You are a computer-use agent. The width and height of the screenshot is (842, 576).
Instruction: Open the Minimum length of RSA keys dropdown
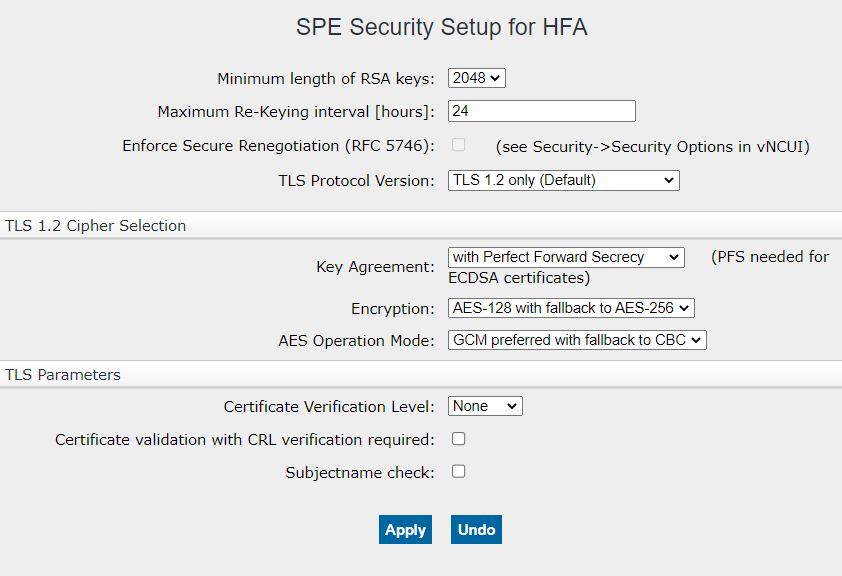coord(476,78)
